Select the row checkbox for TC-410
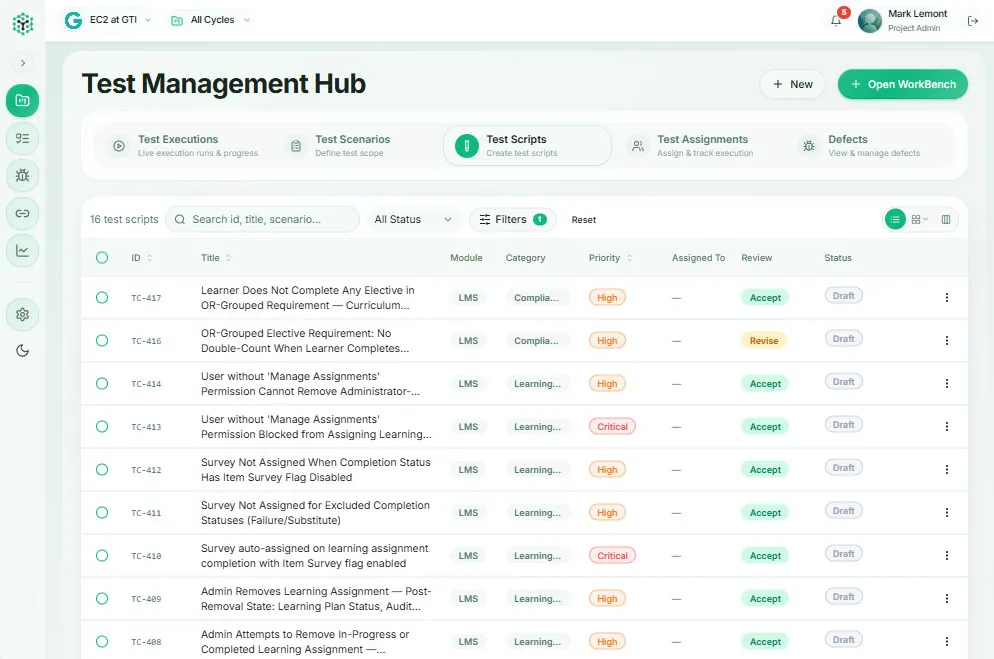Viewport: 994px width, 659px height. pos(102,555)
